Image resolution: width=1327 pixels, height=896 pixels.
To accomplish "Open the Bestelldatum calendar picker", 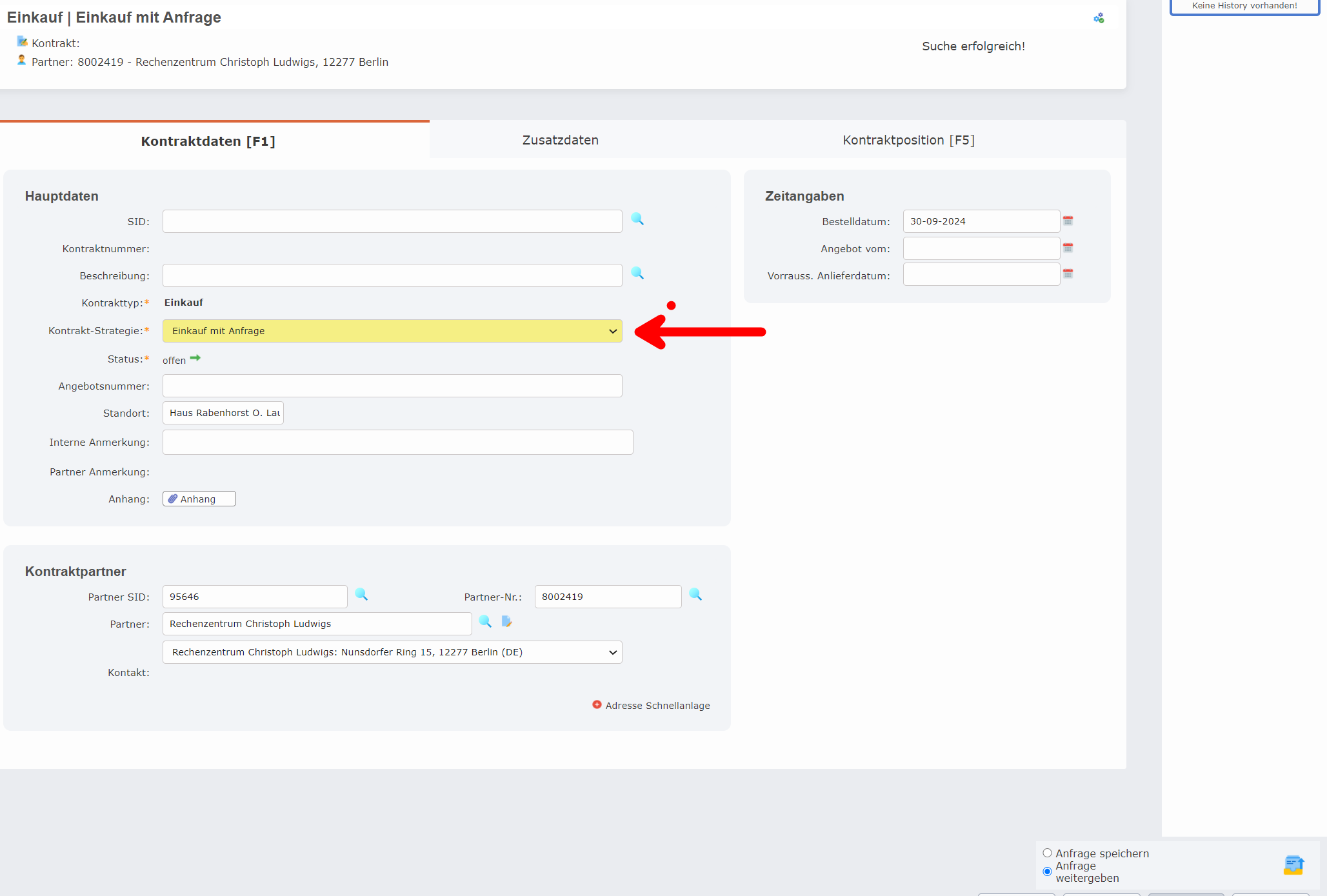I will click(x=1068, y=221).
